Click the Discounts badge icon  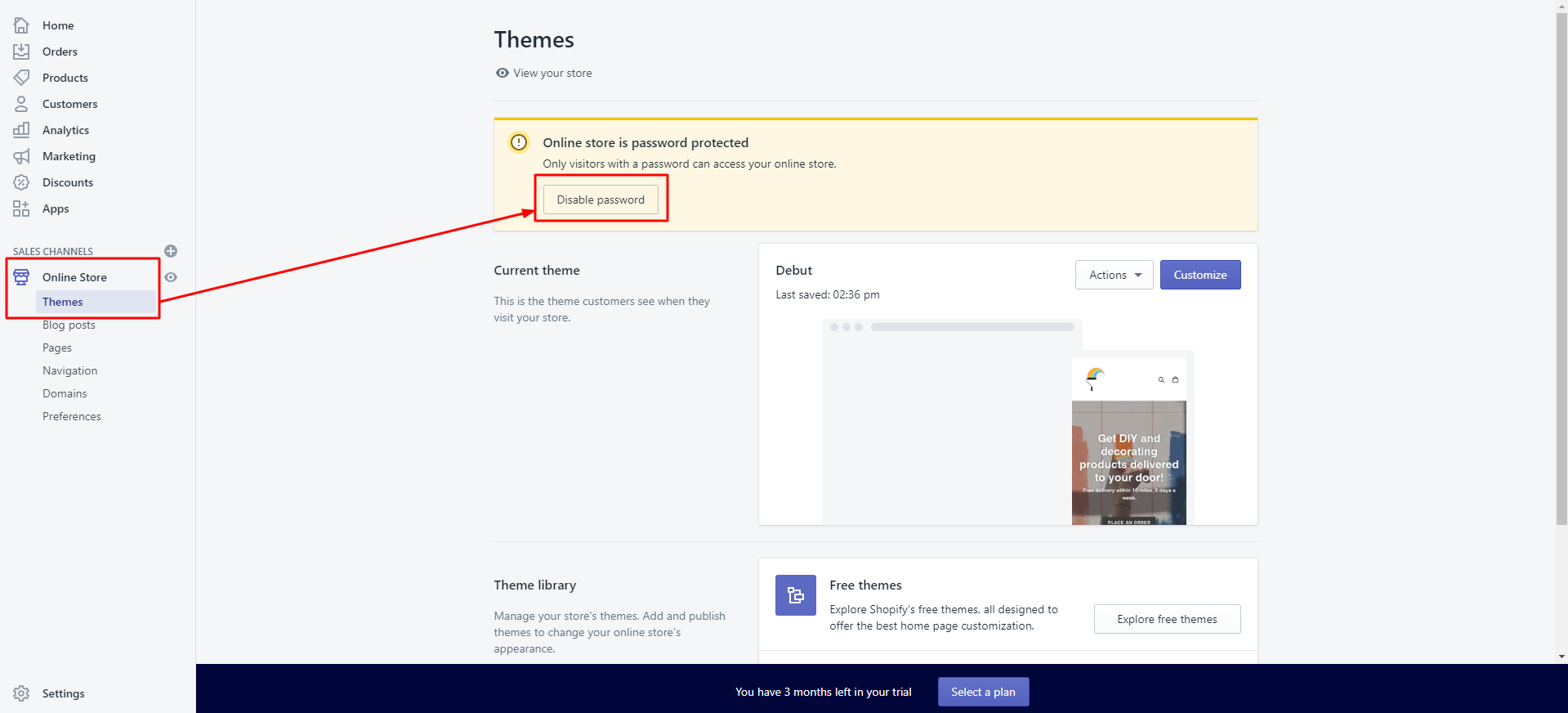(21, 182)
